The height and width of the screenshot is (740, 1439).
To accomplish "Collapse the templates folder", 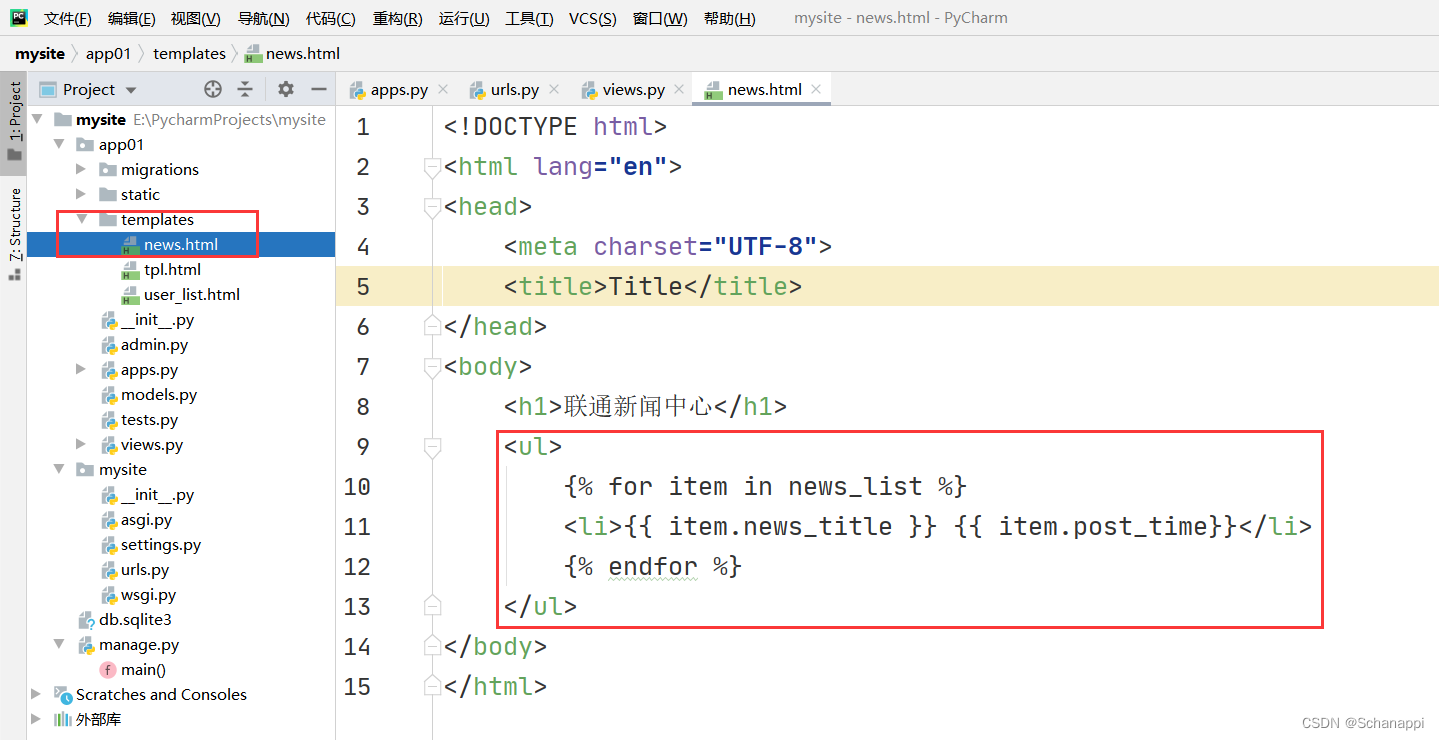I will (82, 219).
